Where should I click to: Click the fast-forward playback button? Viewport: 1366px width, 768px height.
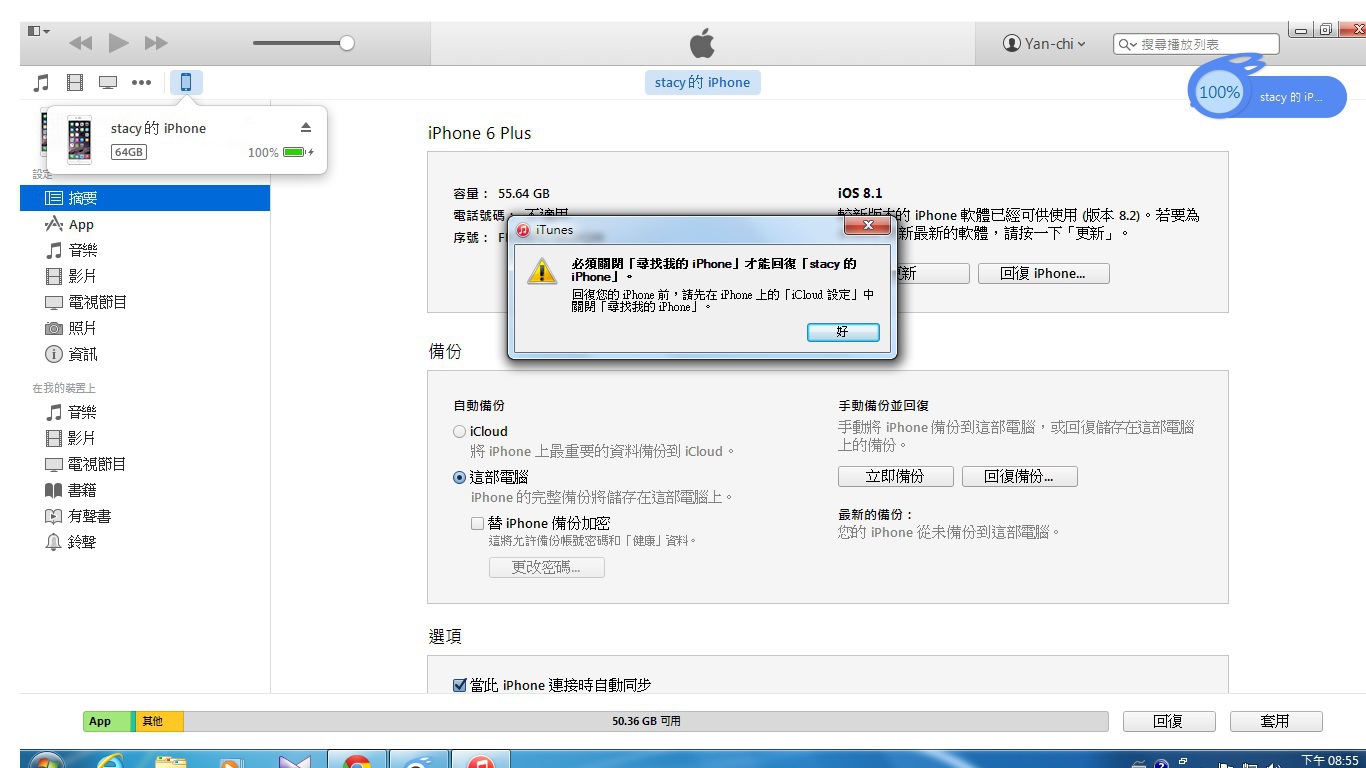click(x=156, y=43)
